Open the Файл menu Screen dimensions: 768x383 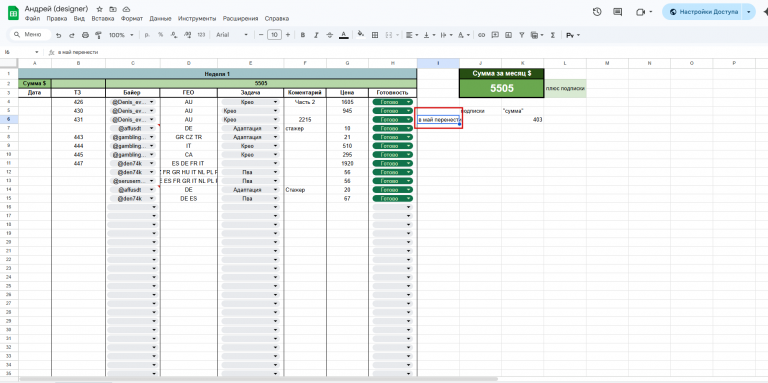click(x=32, y=19)
